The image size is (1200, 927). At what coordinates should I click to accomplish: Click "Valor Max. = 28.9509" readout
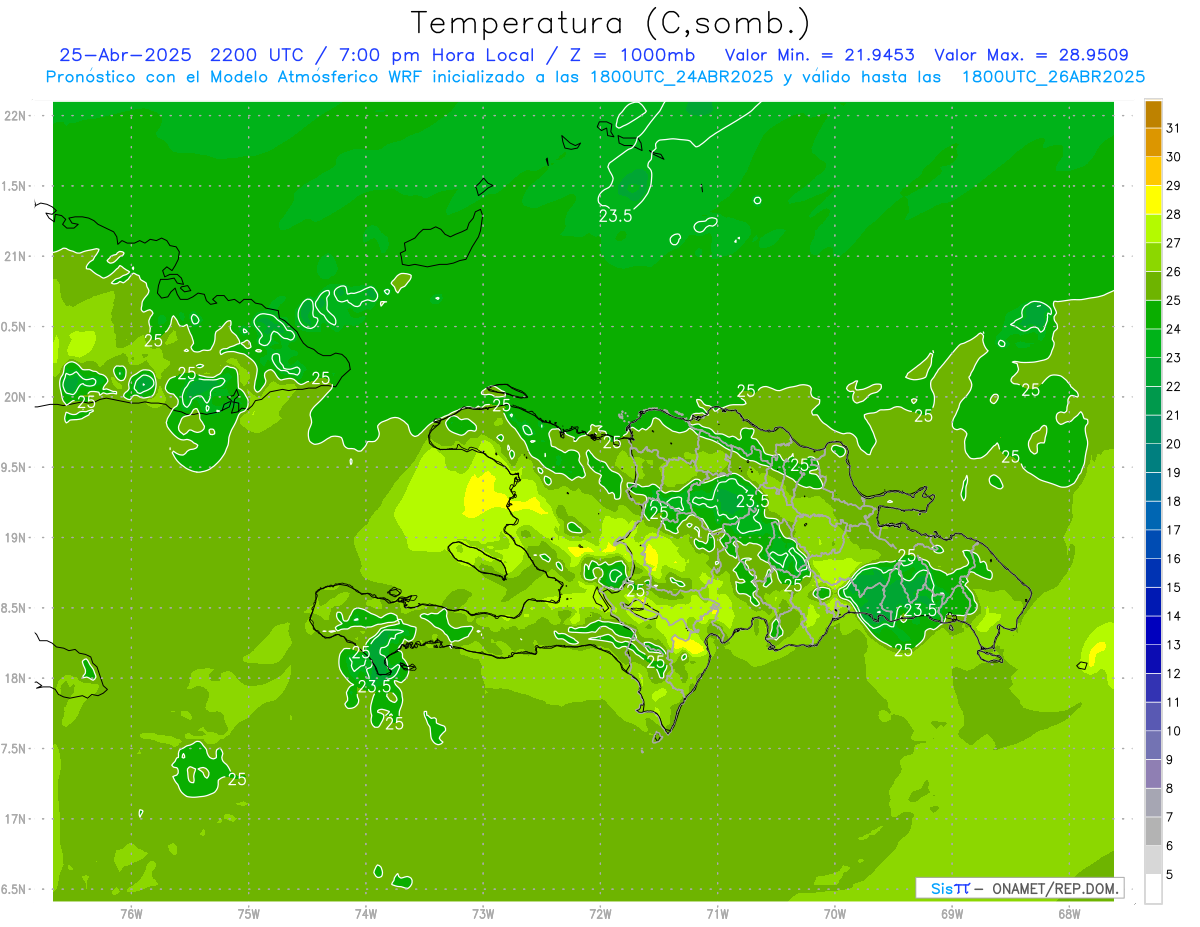tap(1032, 55)
